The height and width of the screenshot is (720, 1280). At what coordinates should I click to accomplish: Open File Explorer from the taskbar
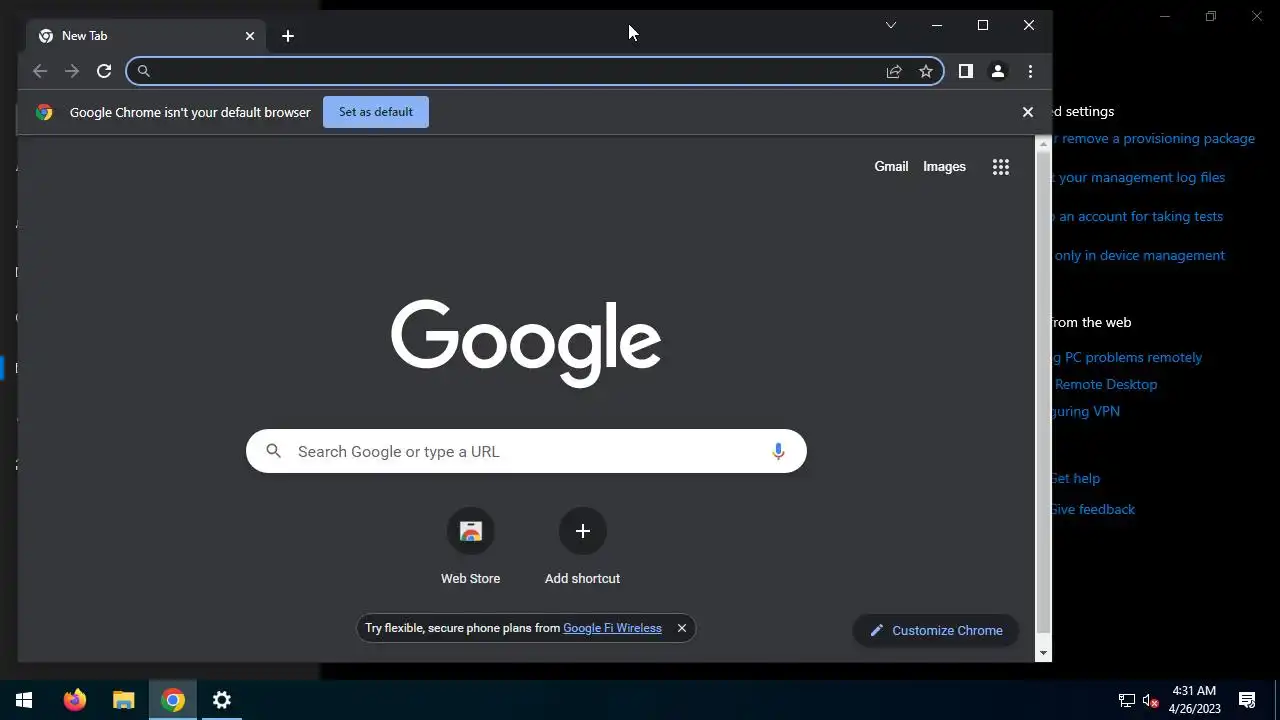coord(124,700)
